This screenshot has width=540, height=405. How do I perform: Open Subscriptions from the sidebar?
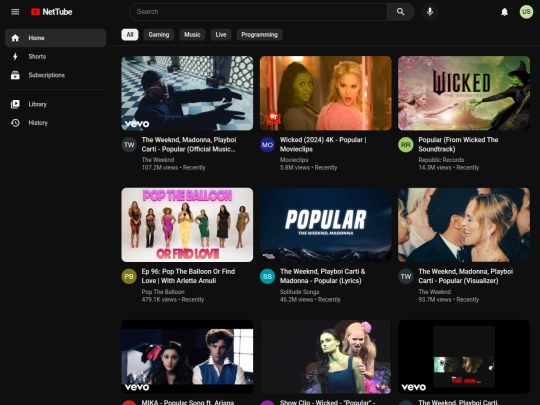[x=55, y=75]
